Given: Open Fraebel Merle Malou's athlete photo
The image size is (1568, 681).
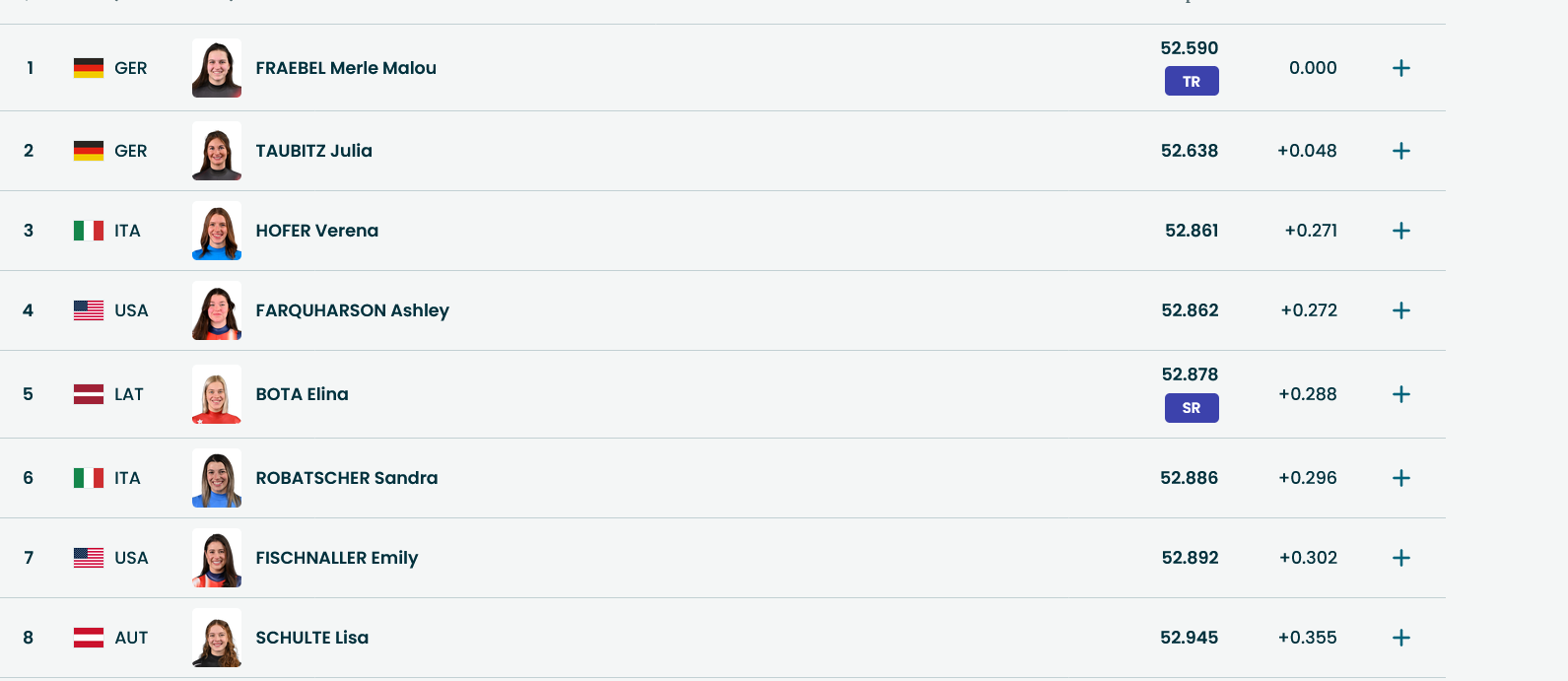Looking at the screenshot, I should pyautogui.click(x=217, y=68).
